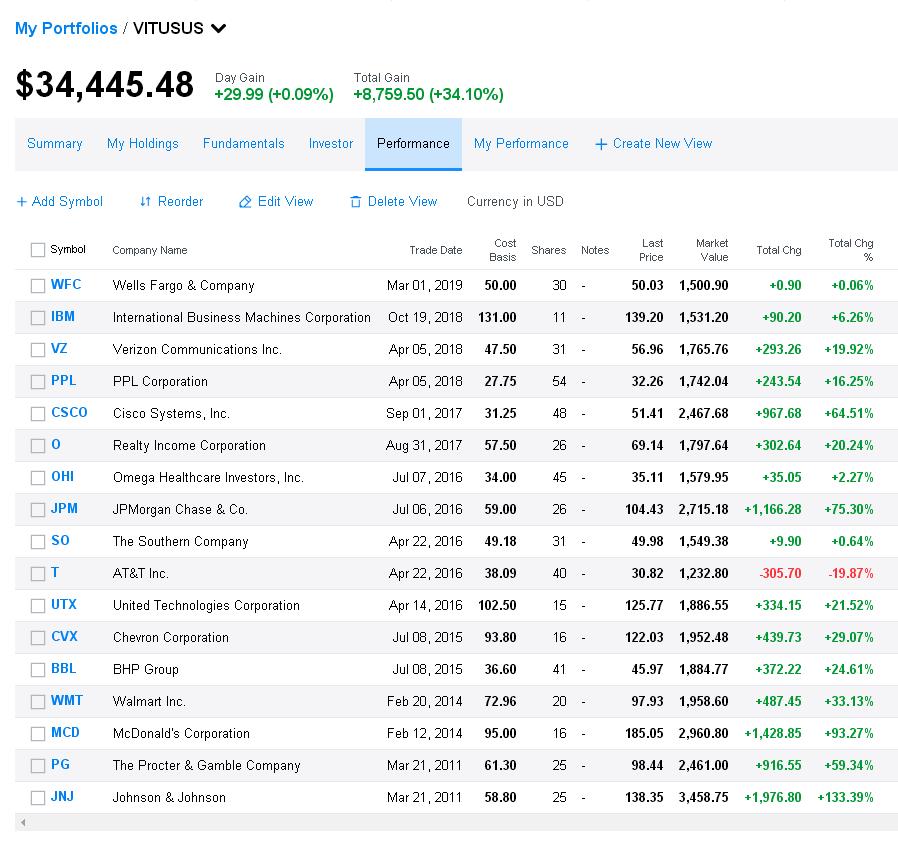Open the My Performance tab
The image size is (898, 849).
point(521,144)
